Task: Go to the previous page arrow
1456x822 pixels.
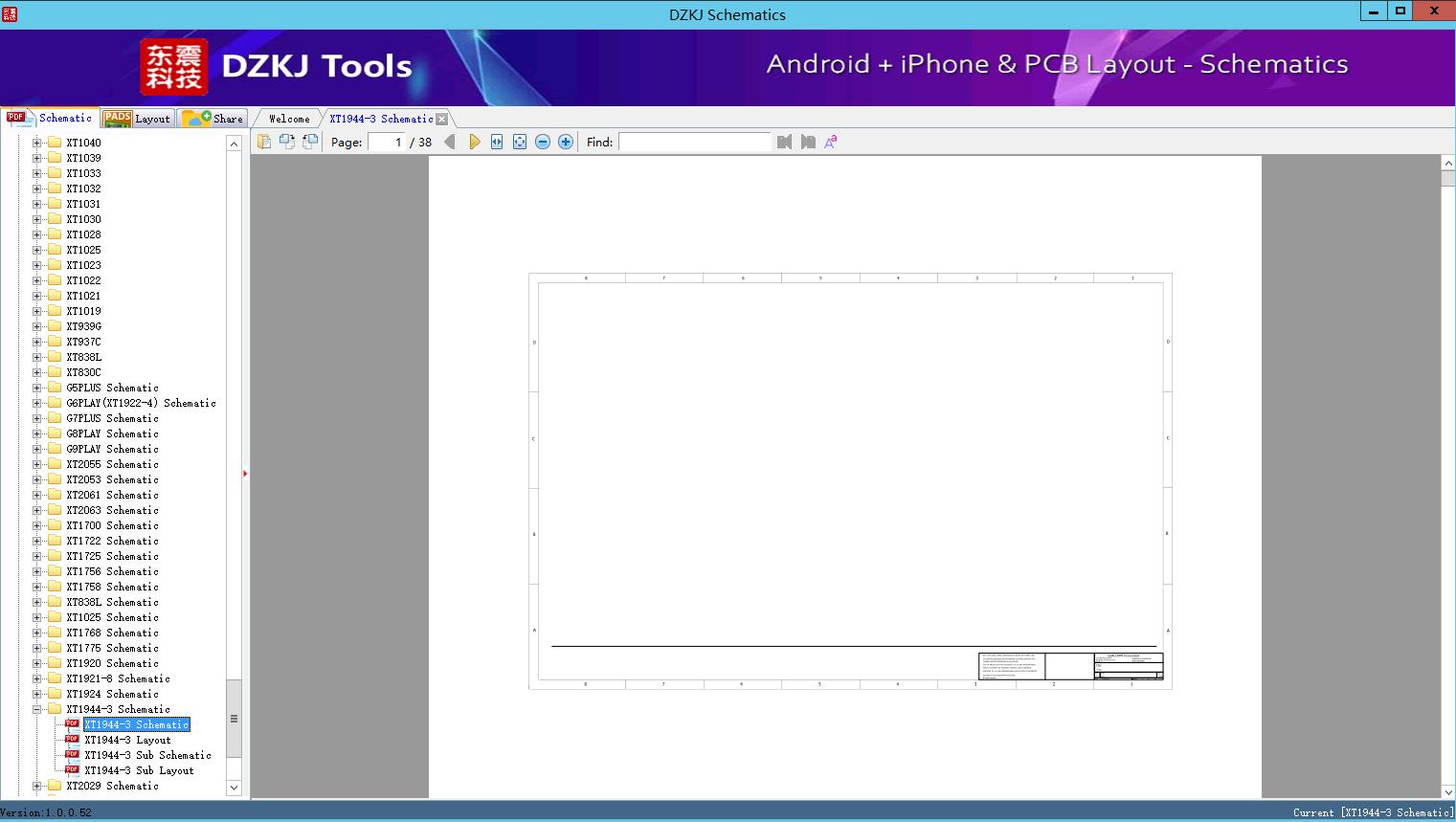Action: [450, 142]
